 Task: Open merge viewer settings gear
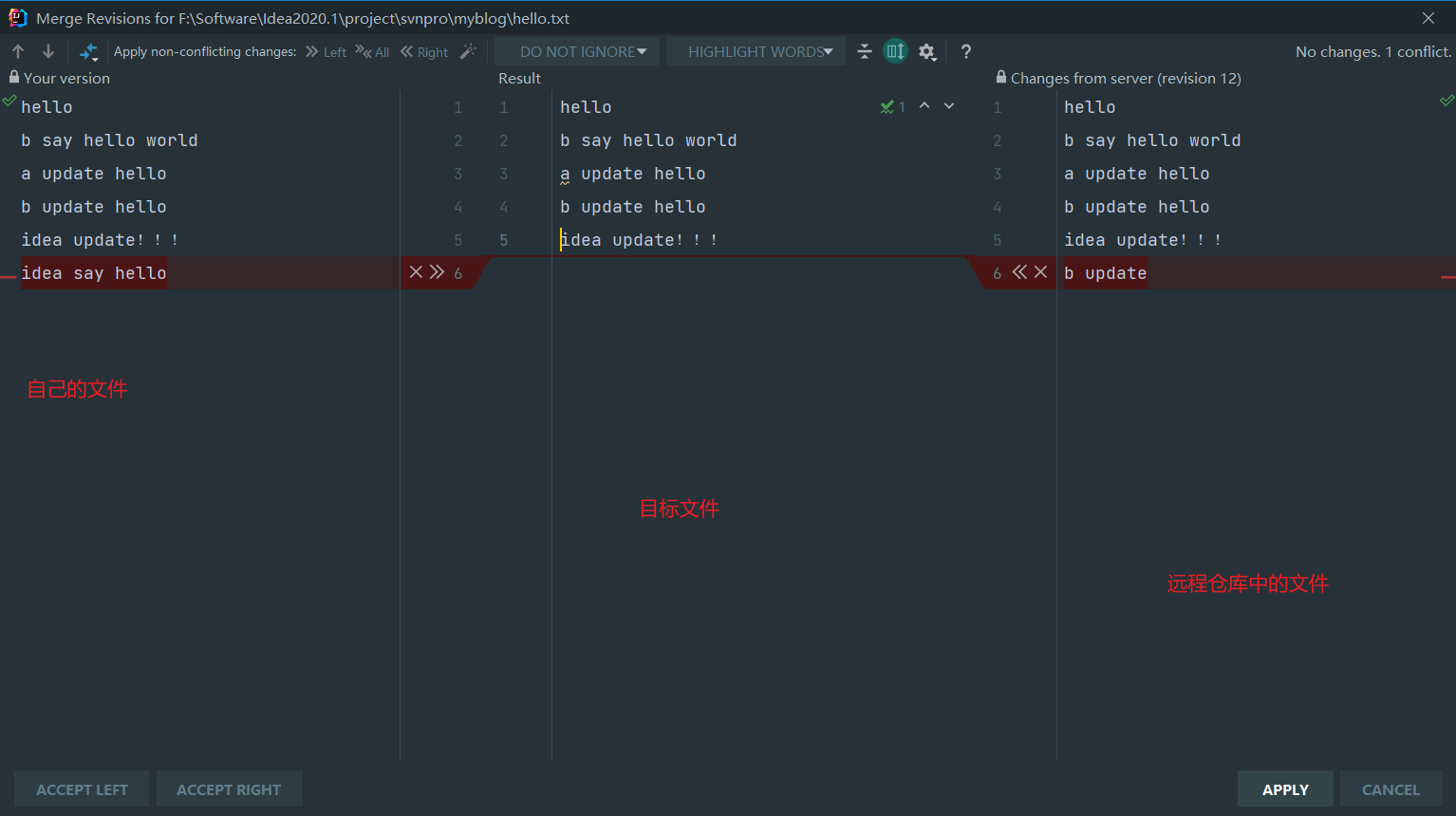(x=927, y=52)
